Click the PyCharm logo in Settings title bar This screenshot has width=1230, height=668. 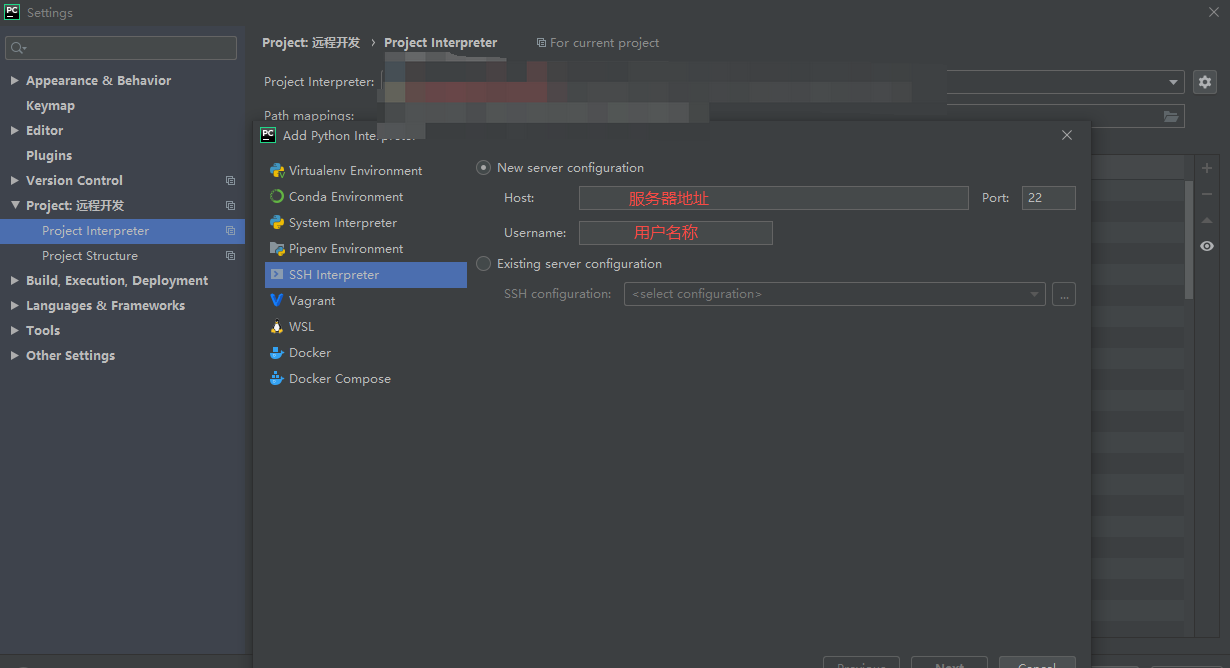[13, 12]
